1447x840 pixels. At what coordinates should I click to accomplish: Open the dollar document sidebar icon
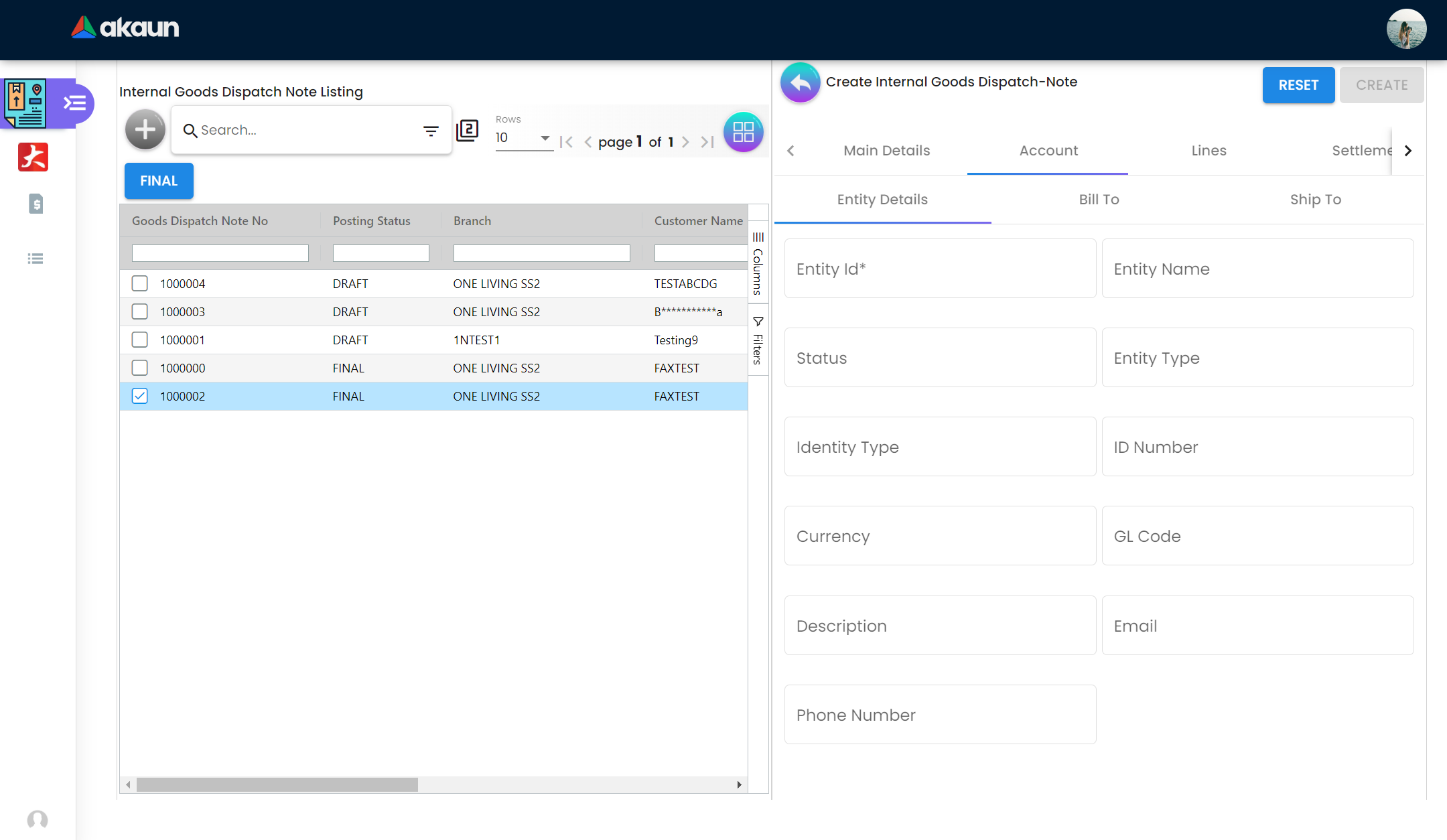click(36, 204)
